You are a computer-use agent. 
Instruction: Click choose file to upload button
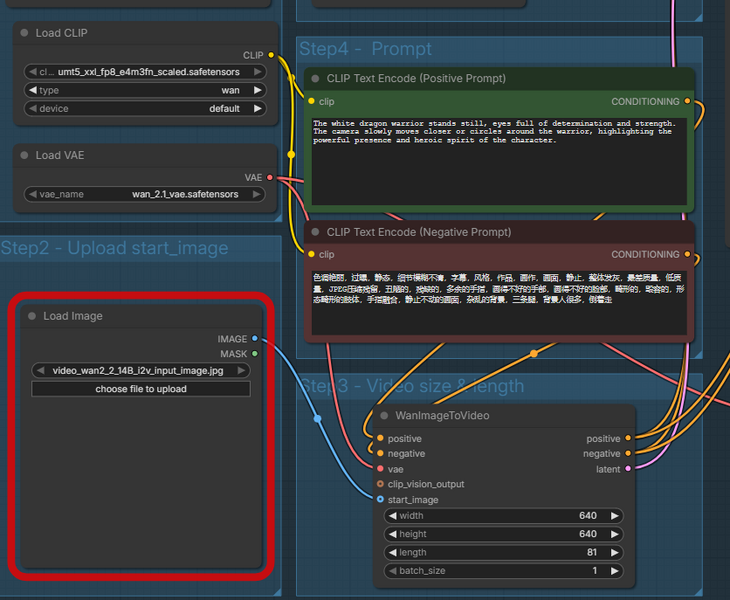(x=141, y=389)
